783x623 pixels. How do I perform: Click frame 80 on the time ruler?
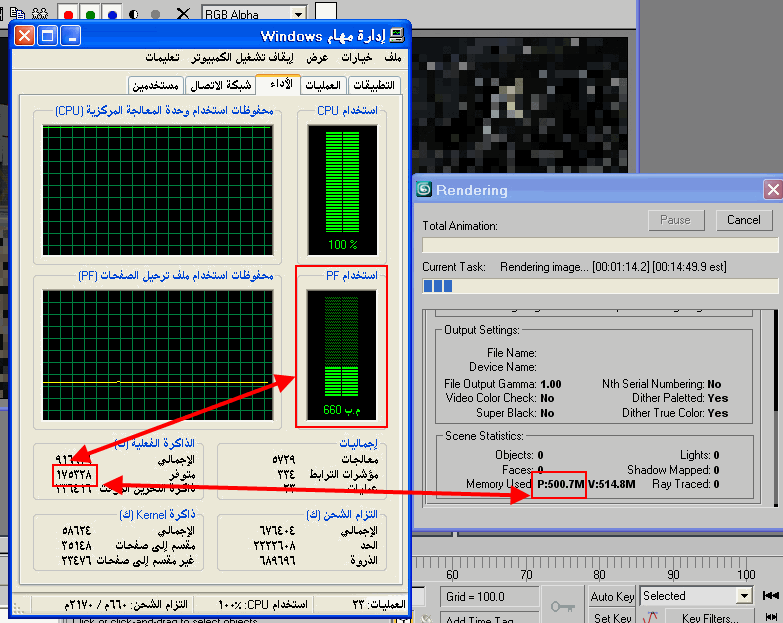599,575
